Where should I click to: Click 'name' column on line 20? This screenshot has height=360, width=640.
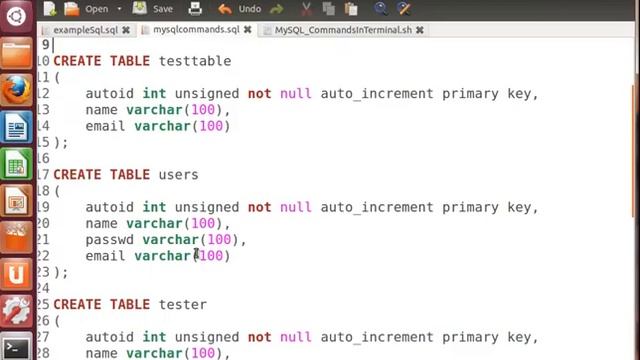[x=102, y=224]
